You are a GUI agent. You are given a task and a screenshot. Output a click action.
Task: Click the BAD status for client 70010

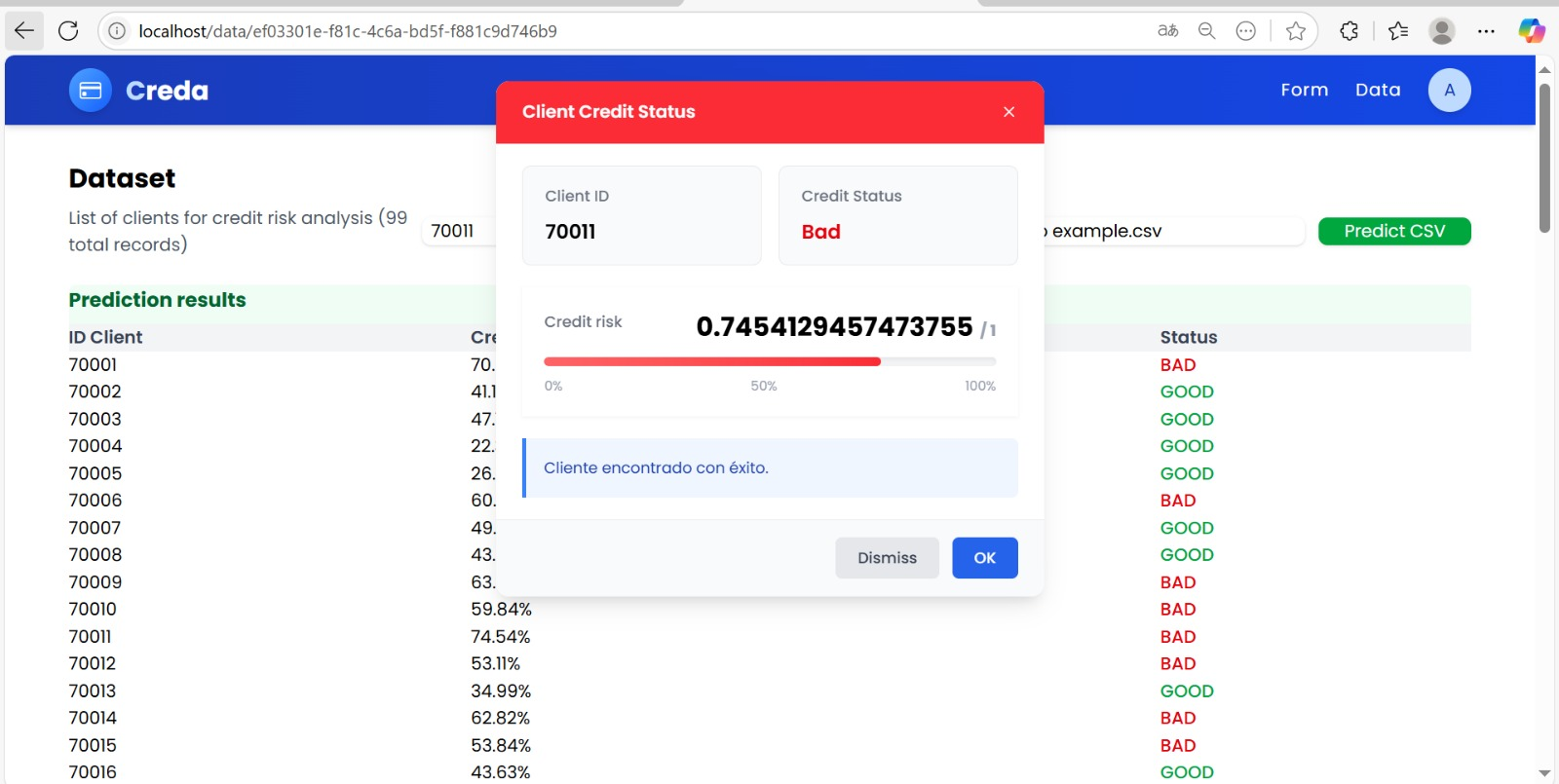click(1178, 609)
